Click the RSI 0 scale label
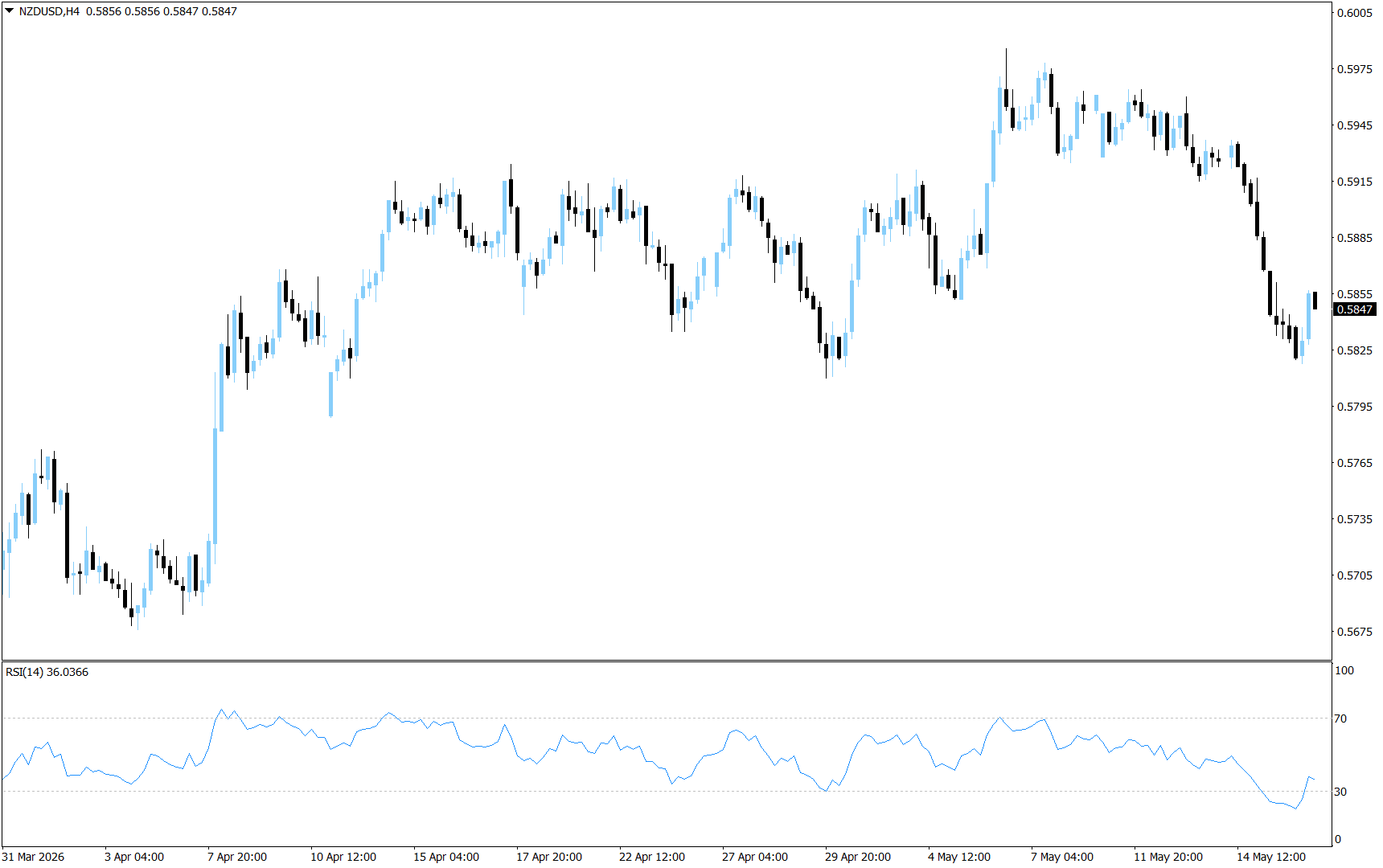The height and width of the screenshot is (868, 1383). 1338,839
